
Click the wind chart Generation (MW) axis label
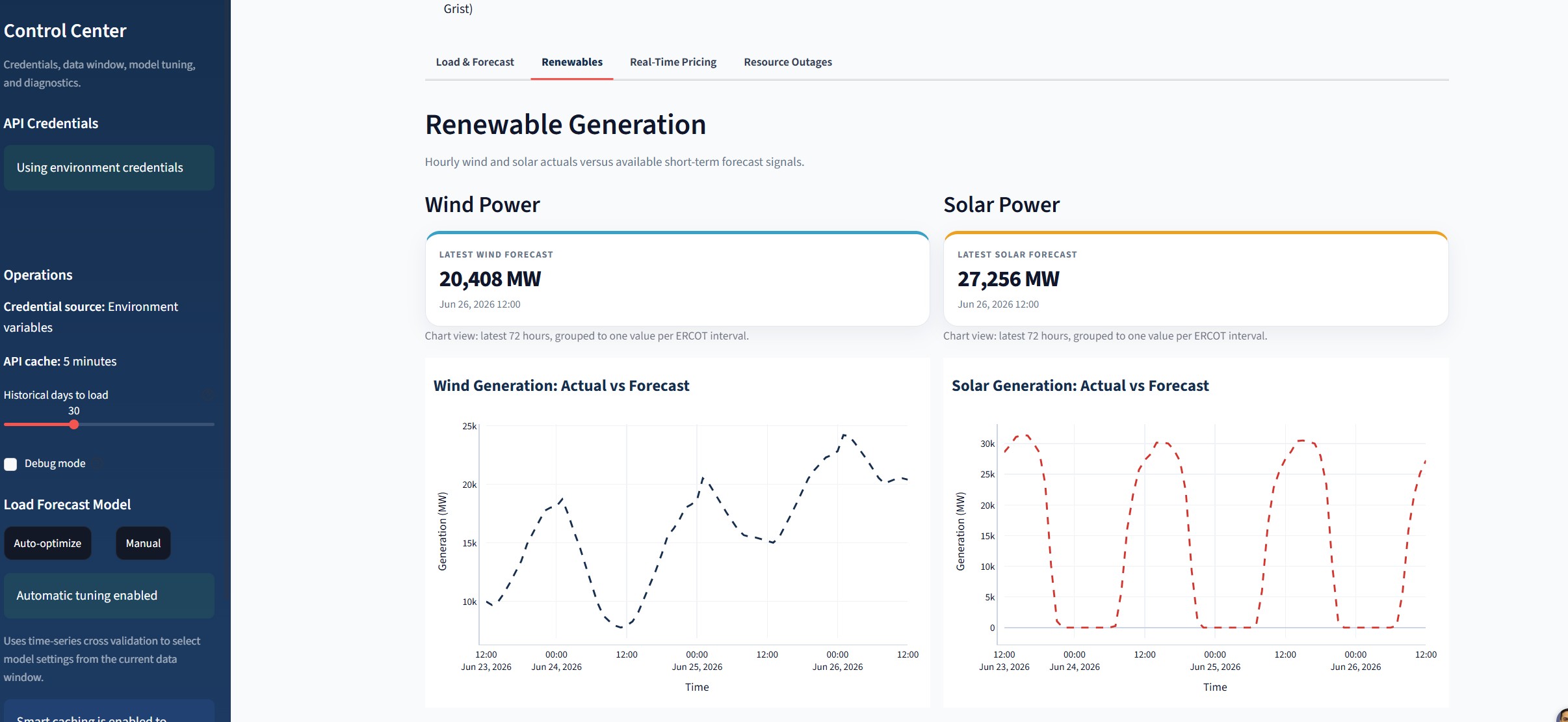pyautogui.click(x=443, y=531)
